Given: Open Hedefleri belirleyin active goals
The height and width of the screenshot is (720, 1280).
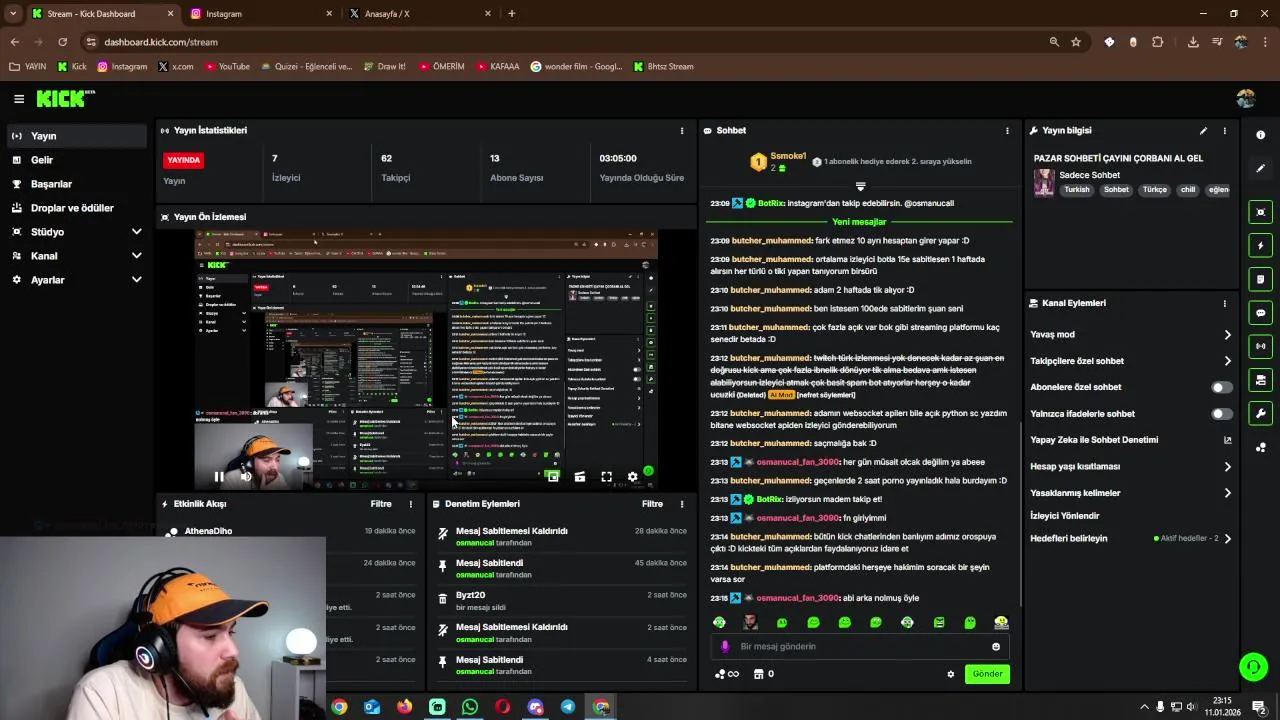Looking at the screenshot, I should click(x=1131, y=538).
